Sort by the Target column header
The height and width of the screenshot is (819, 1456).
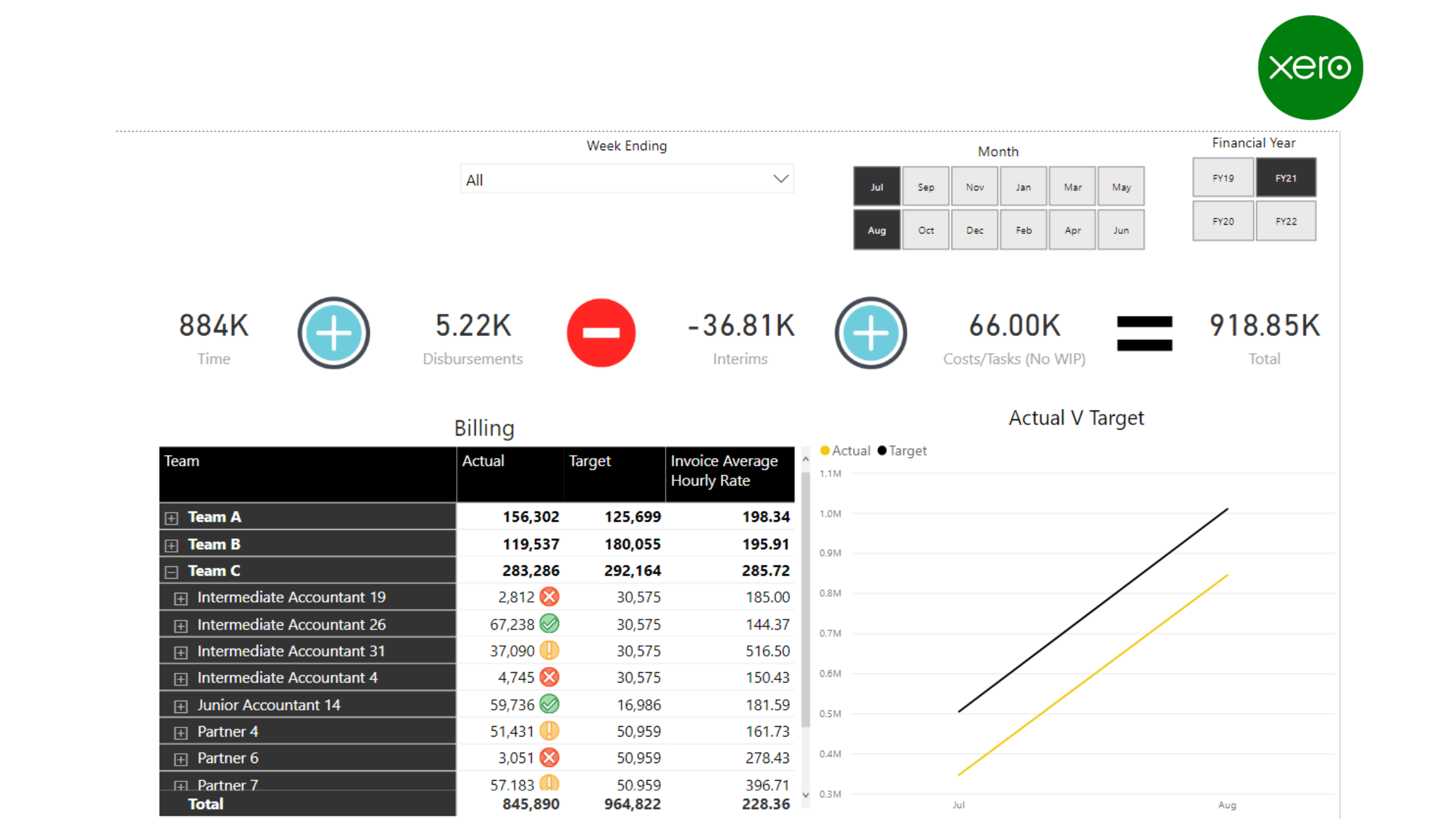click(x=615, y=474)
